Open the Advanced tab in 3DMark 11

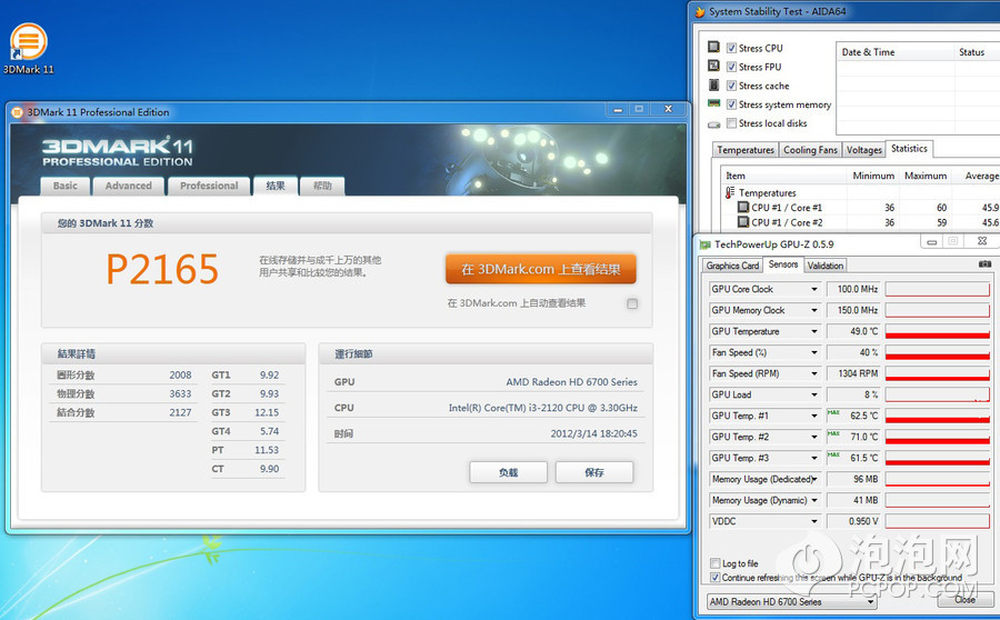pyautogui.click(x=128, y=186)
